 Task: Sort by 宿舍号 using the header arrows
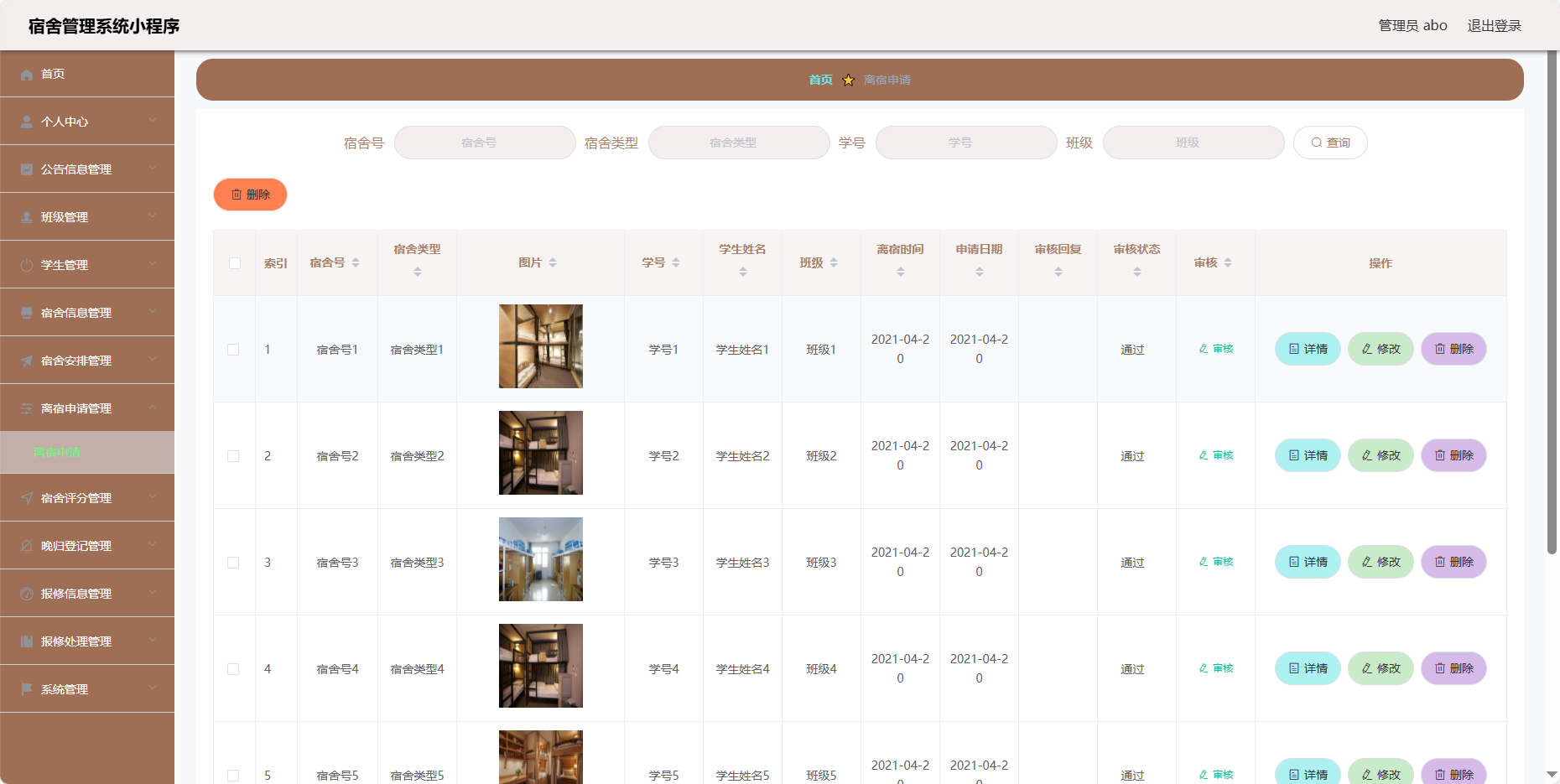point(356,263)
